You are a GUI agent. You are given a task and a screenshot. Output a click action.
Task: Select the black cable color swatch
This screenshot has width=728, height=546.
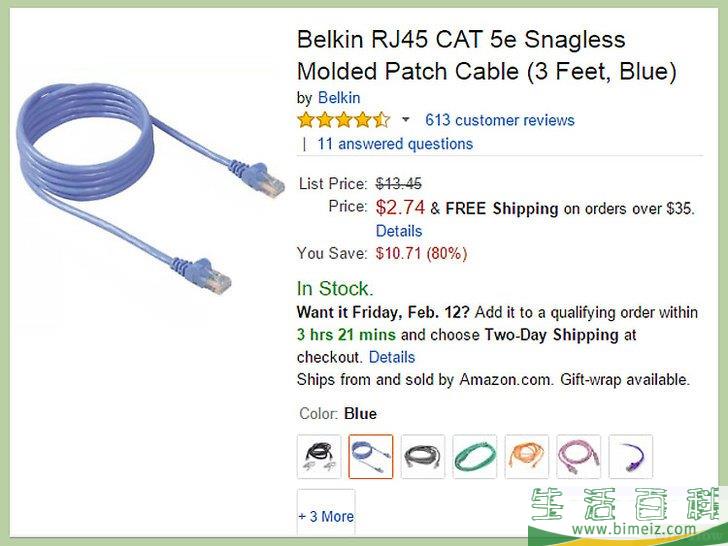(319, 457)
